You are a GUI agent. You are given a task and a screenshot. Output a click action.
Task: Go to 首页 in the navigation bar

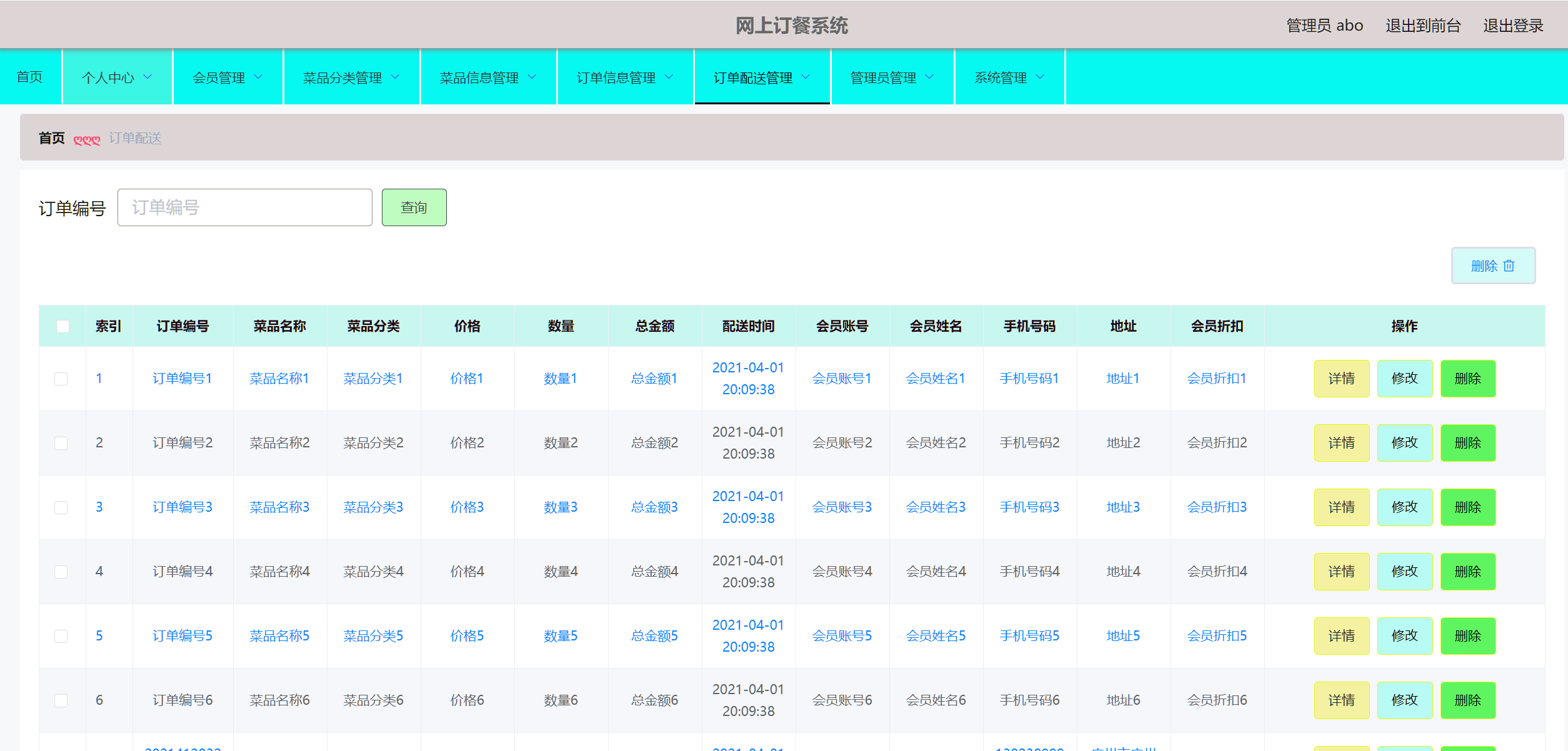point(29,77)
